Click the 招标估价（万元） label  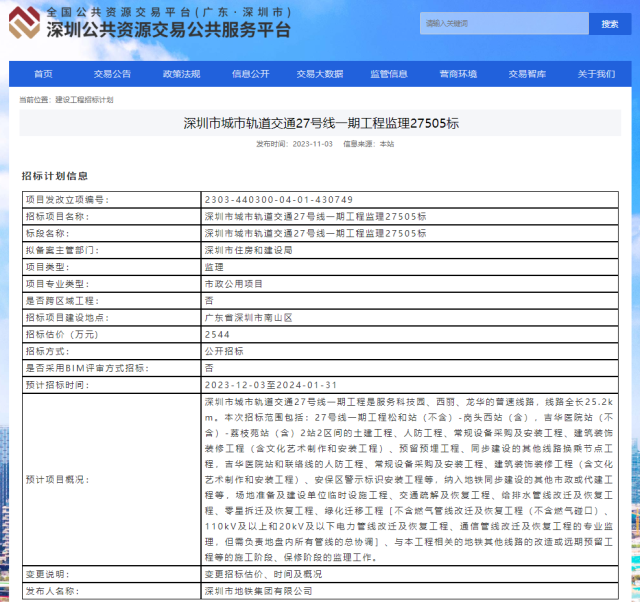tap(62, 334)
